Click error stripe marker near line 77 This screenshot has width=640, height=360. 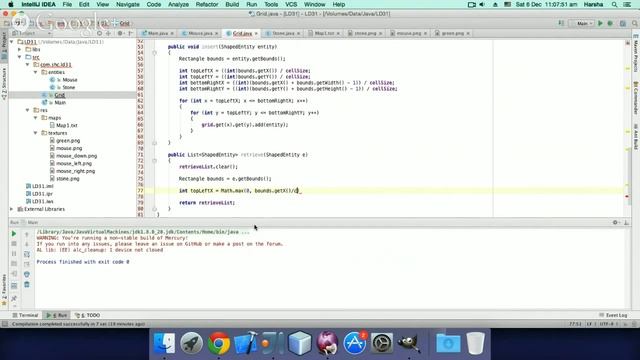point(627,196)
